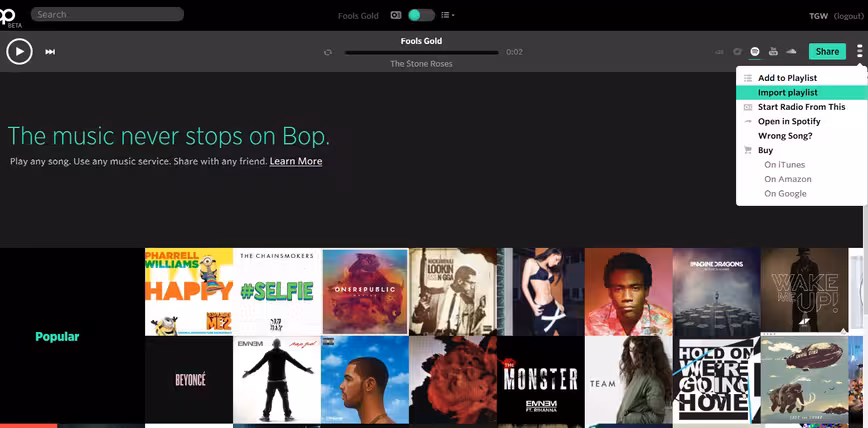Open the Learn More link
Image resolution: width=868 pixels, height=428 pixels.
coord(296,161)
